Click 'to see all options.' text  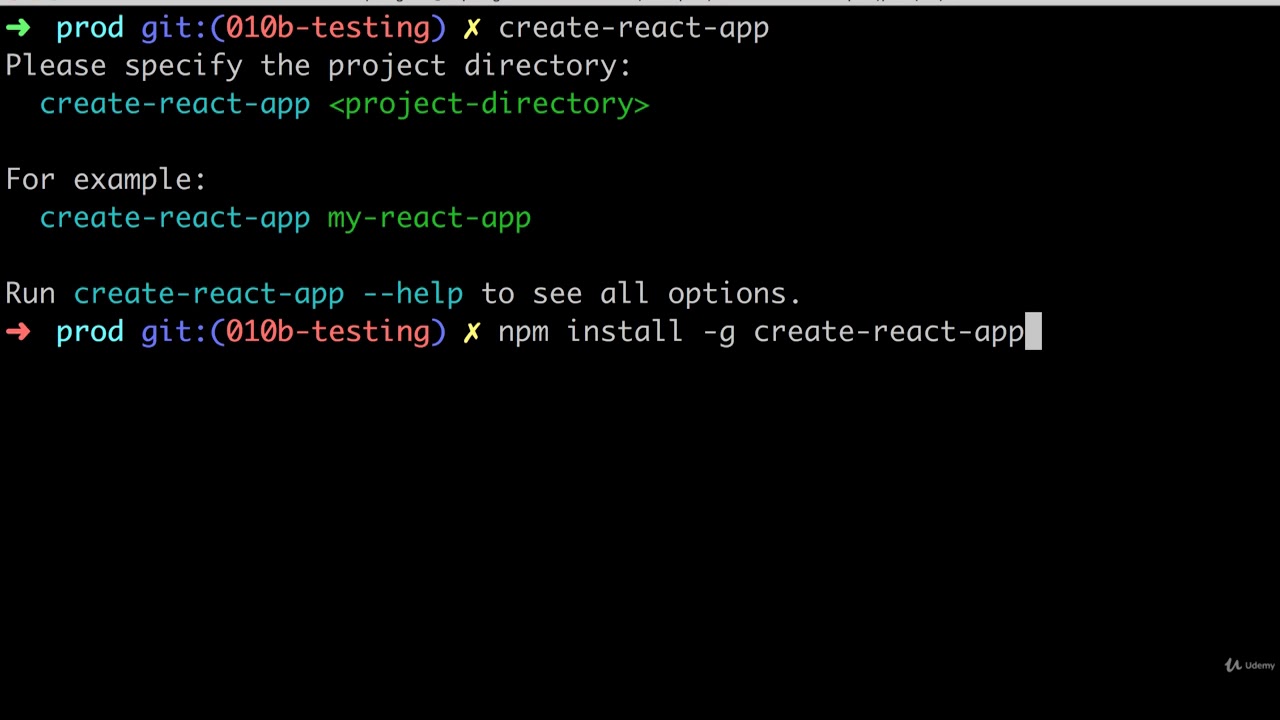pos(641,294)
